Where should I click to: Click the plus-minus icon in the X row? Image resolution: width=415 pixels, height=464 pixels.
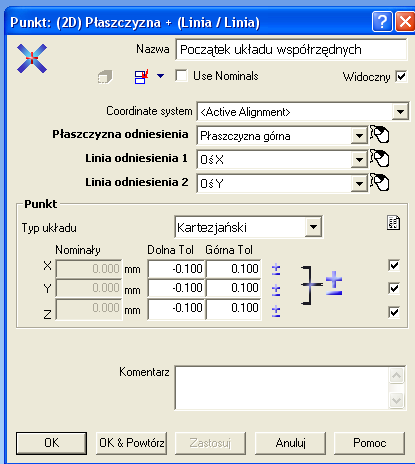[276, 269]
